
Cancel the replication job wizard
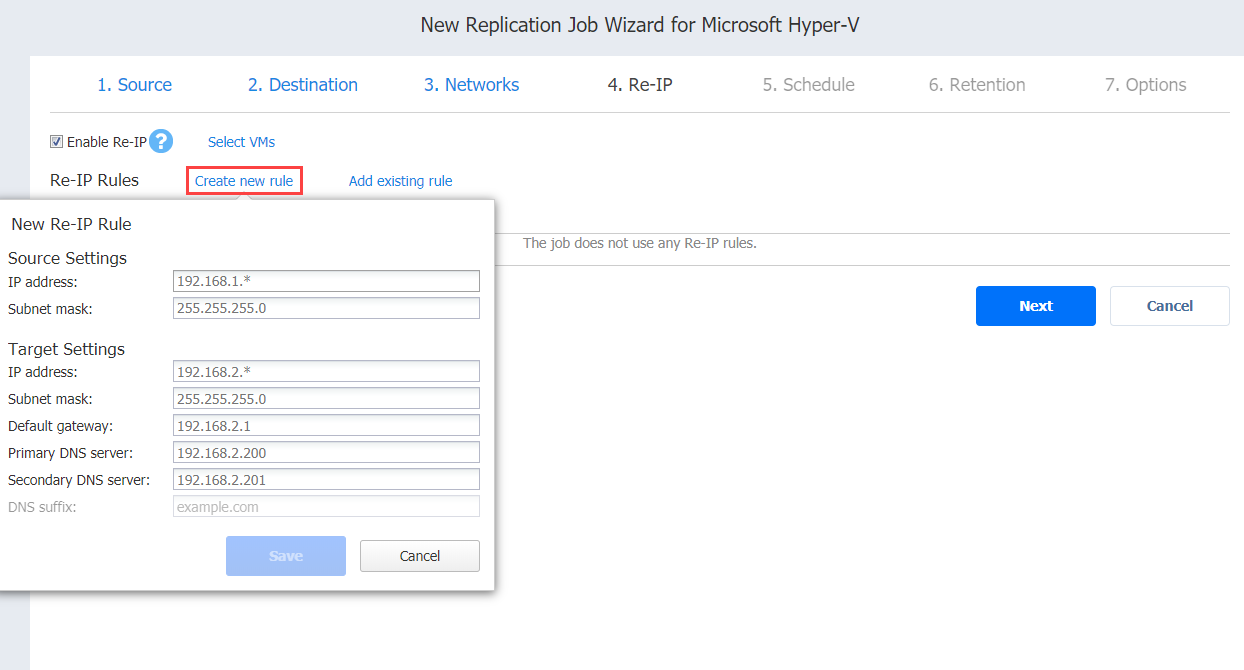pos(1169,306)
